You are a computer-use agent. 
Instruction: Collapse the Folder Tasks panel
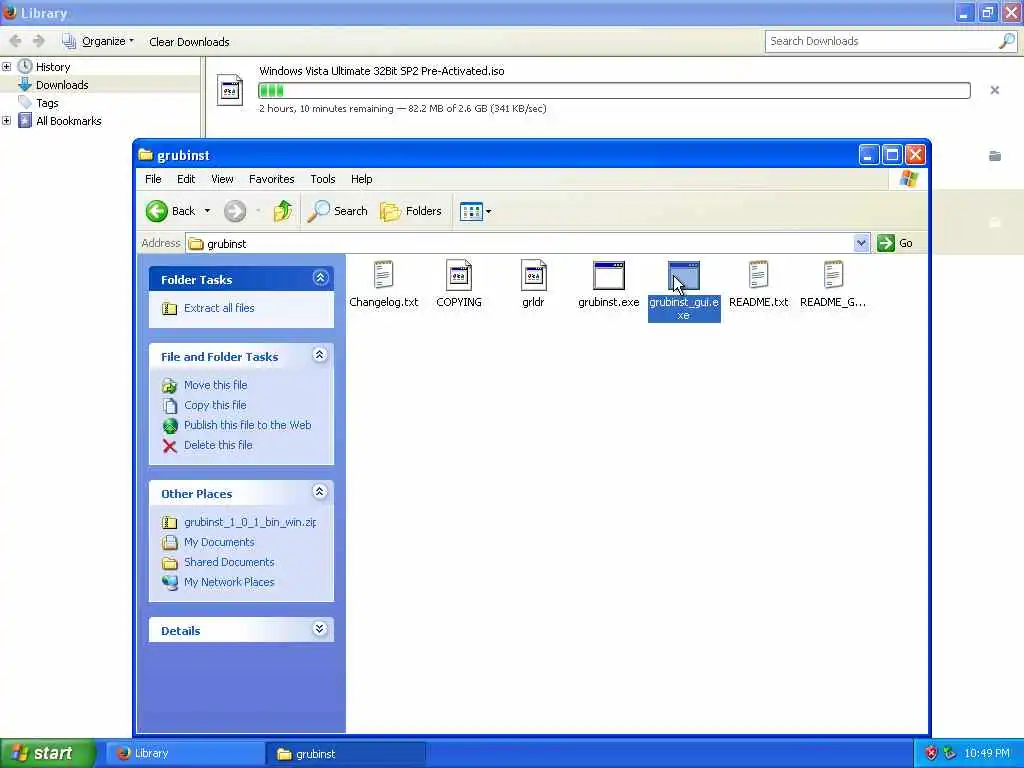320,278
